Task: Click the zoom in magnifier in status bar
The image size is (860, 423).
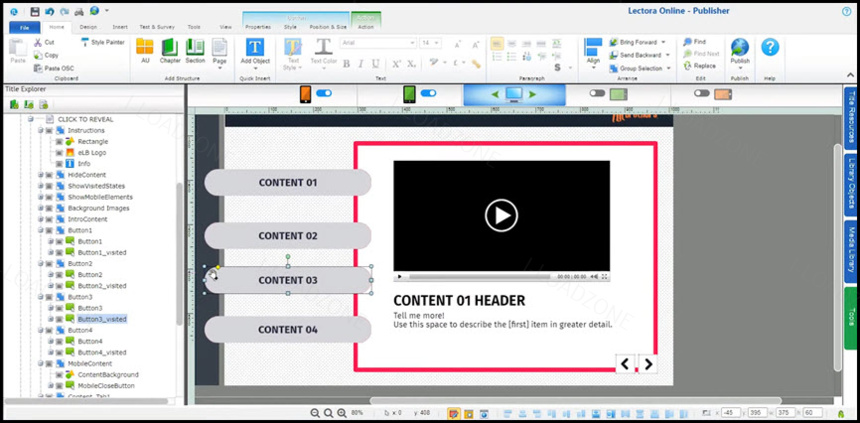Action: pos(341,413)
